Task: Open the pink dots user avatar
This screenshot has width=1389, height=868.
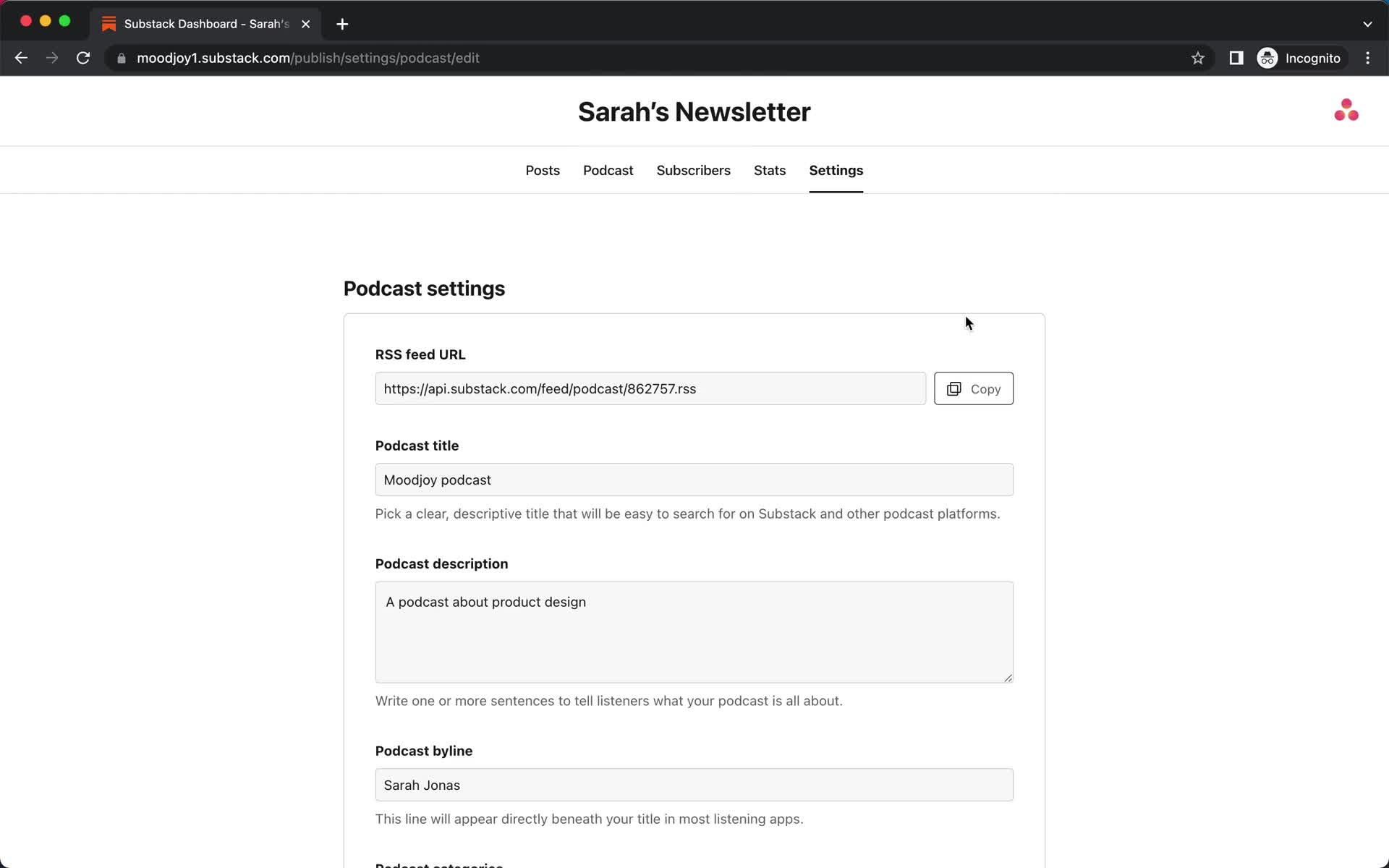Action: click(x=1346, y=110)
